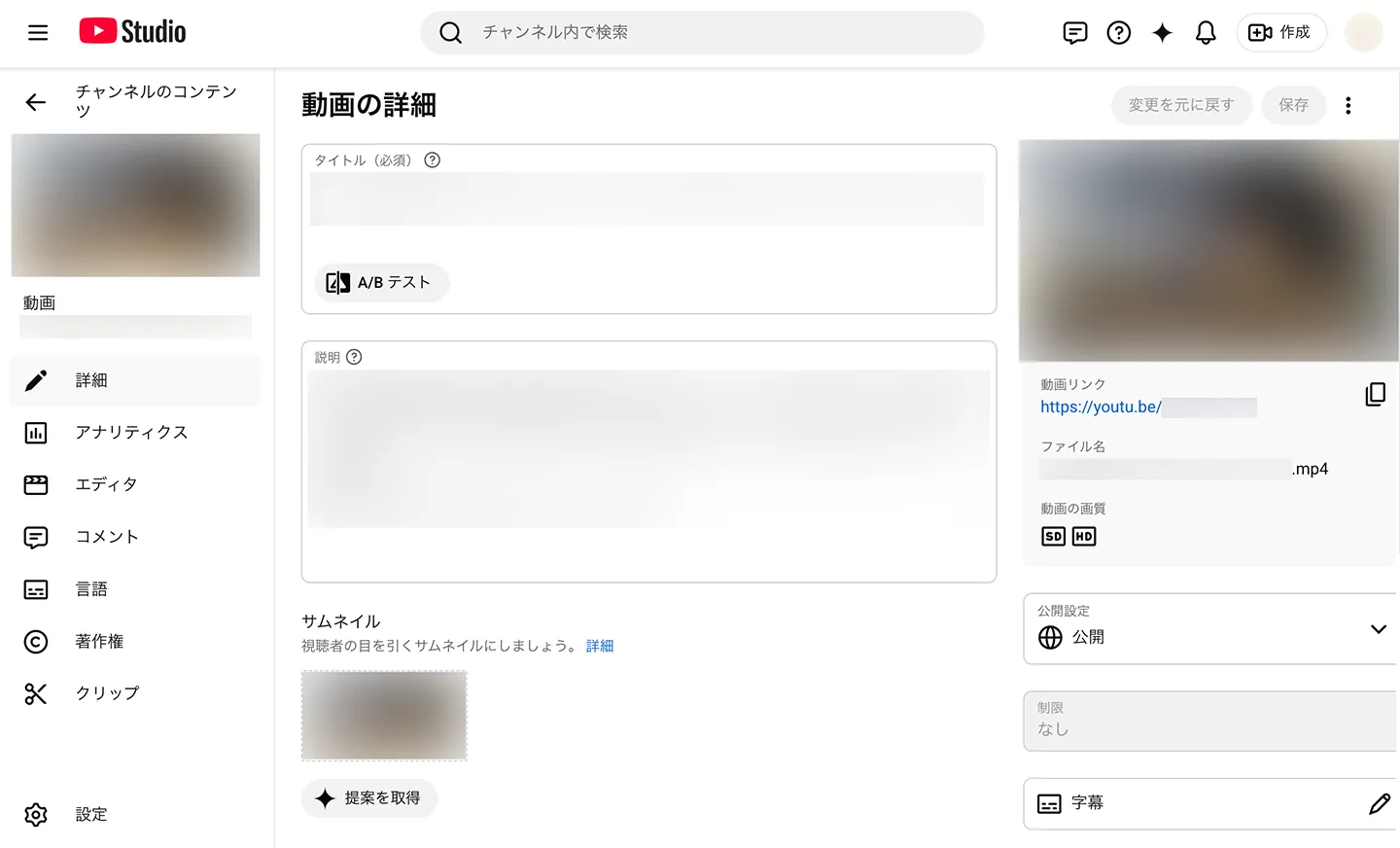Image resolution: width=1400 pixels, height=848 pixels.
Task: Click the HD quality badge
Action: [x=1084, y=537]
